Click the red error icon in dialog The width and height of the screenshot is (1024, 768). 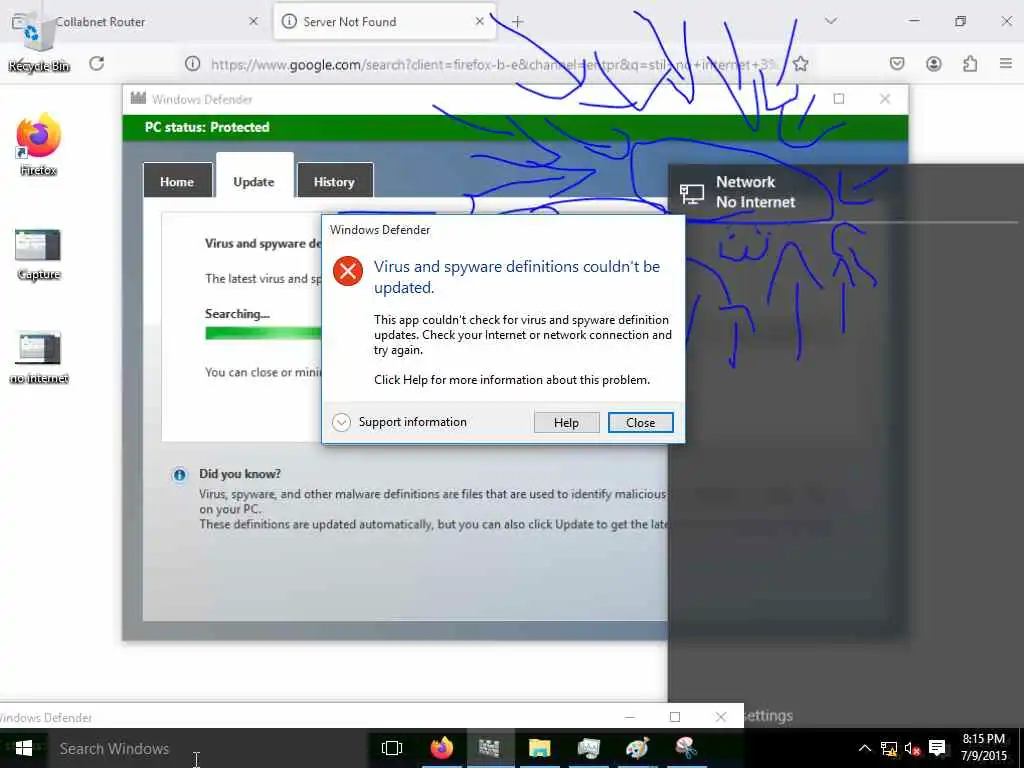pos(348,271)
